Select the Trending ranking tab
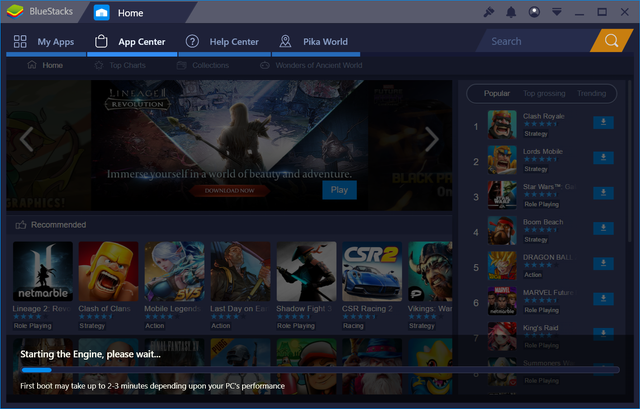640x409 pixels. [x=591, y=93]
